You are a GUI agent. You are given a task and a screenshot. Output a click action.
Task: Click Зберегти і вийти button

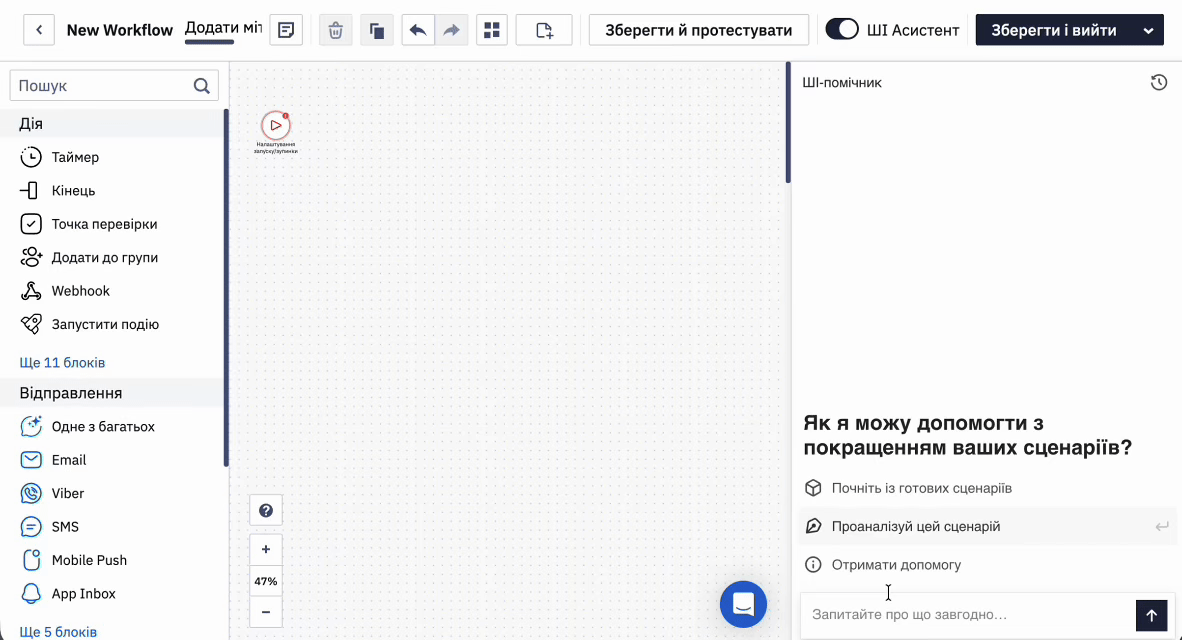pyautogui.click(x=1054, y=30)
